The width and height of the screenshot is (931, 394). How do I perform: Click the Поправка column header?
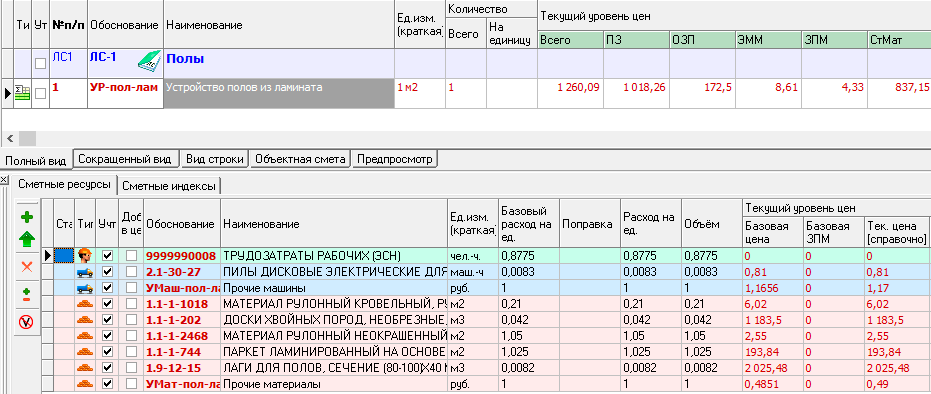[590, 224]
